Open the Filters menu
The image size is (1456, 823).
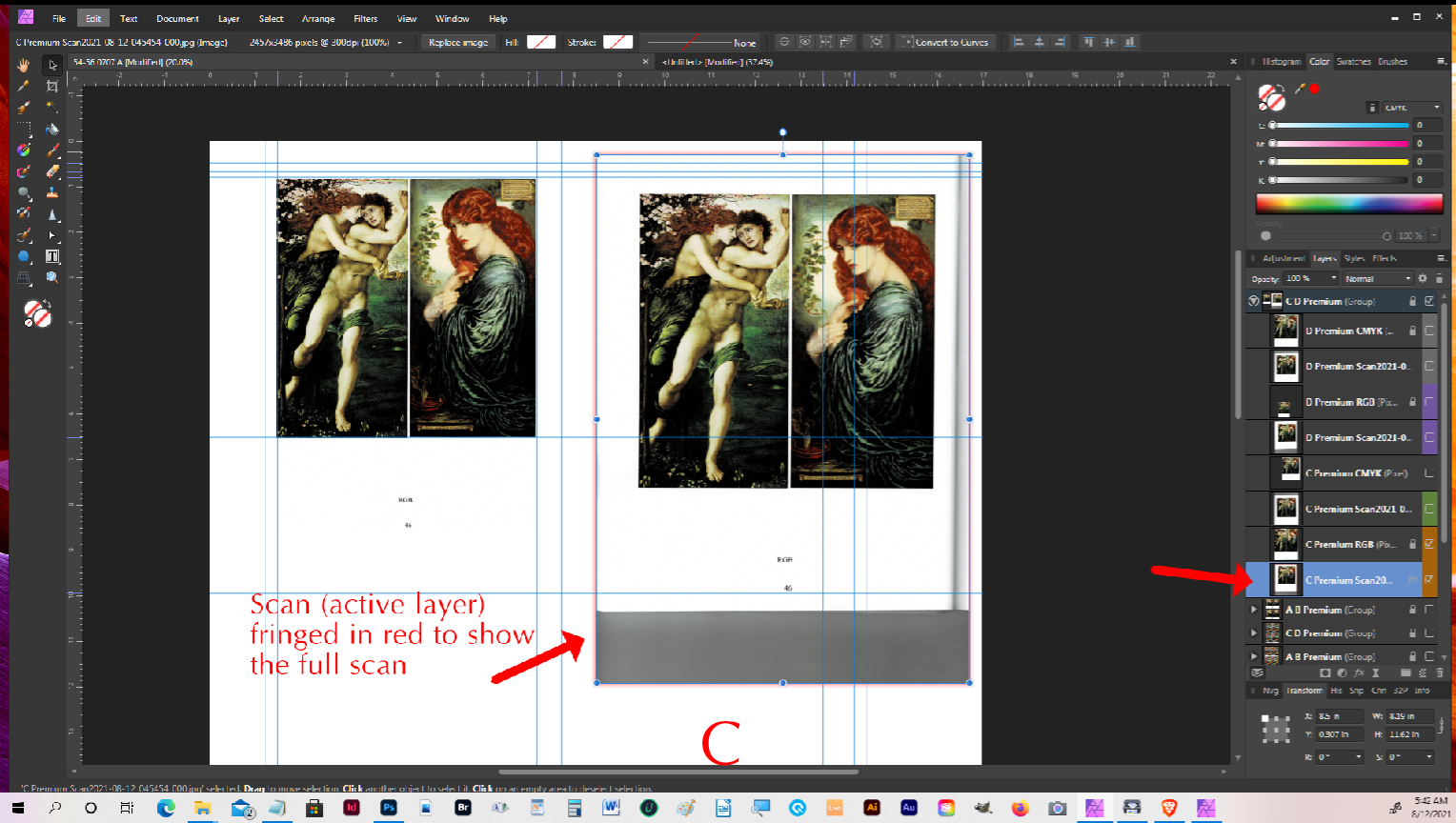365,18
